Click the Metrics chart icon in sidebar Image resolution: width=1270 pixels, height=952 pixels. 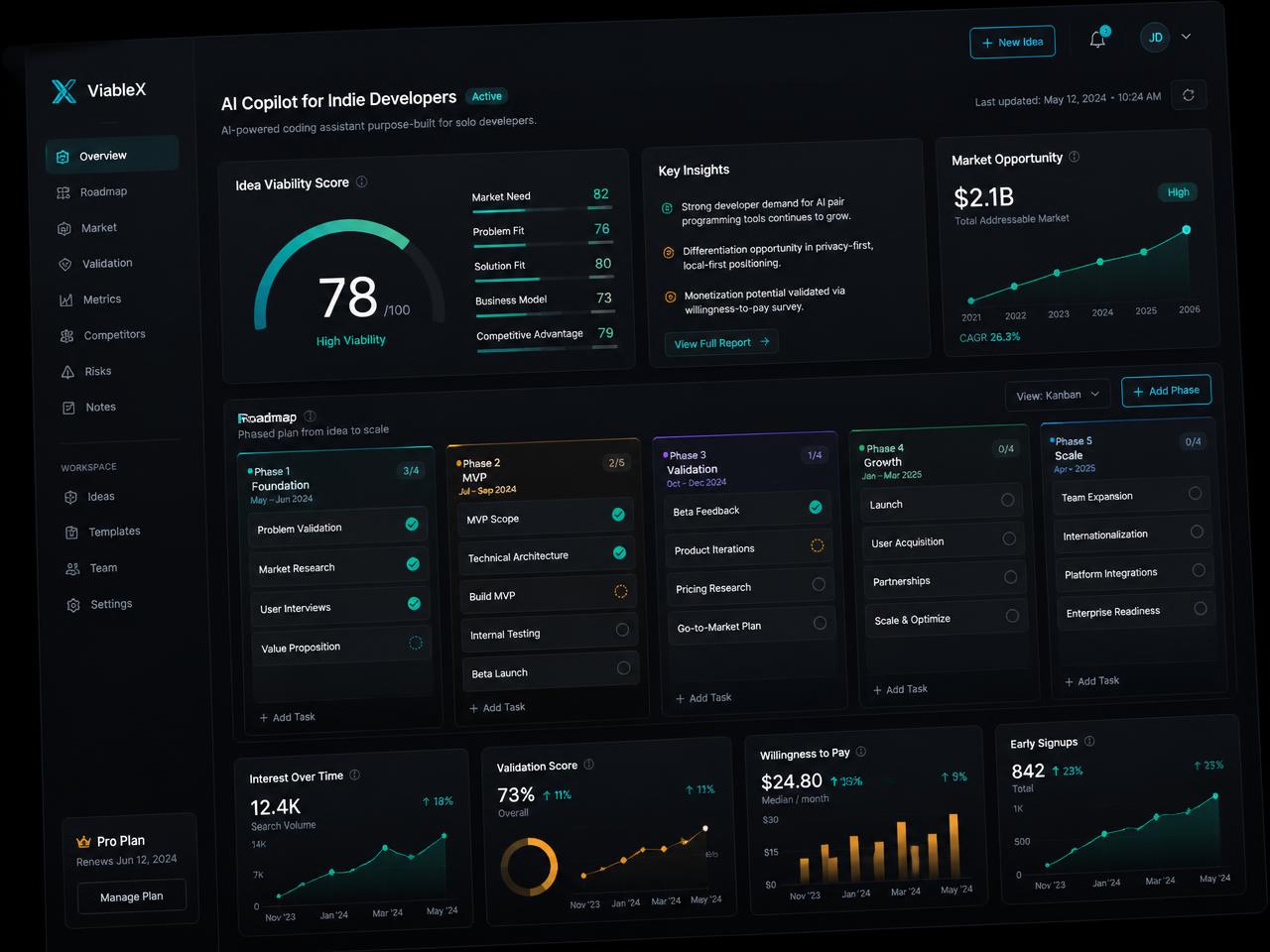tap(65, 300)
